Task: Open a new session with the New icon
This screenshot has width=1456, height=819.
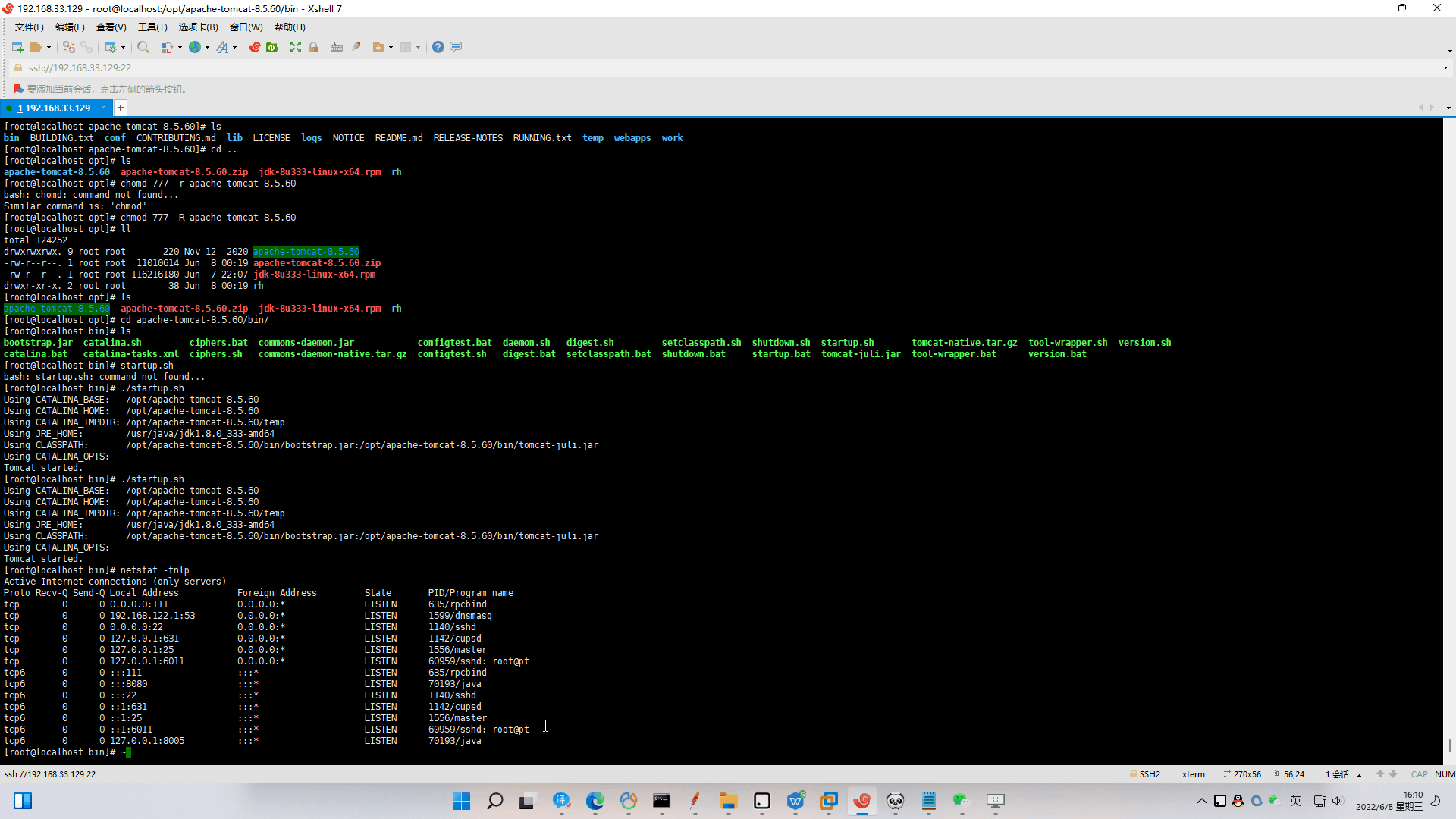Action: tap(17, 47)
